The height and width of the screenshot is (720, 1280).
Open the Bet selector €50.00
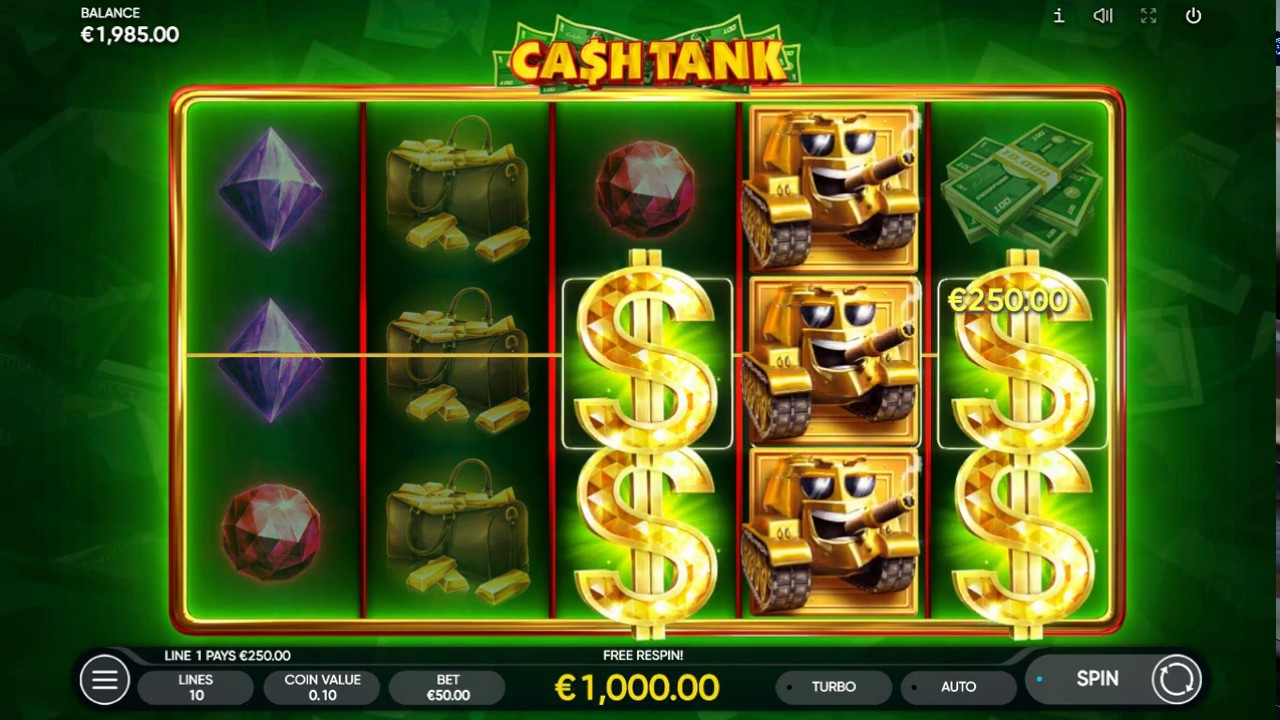pyautogui.click(x=448, y=687)
